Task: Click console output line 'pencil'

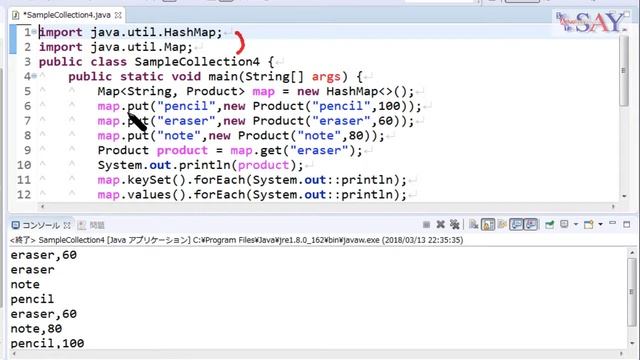Action: point(32,299)
